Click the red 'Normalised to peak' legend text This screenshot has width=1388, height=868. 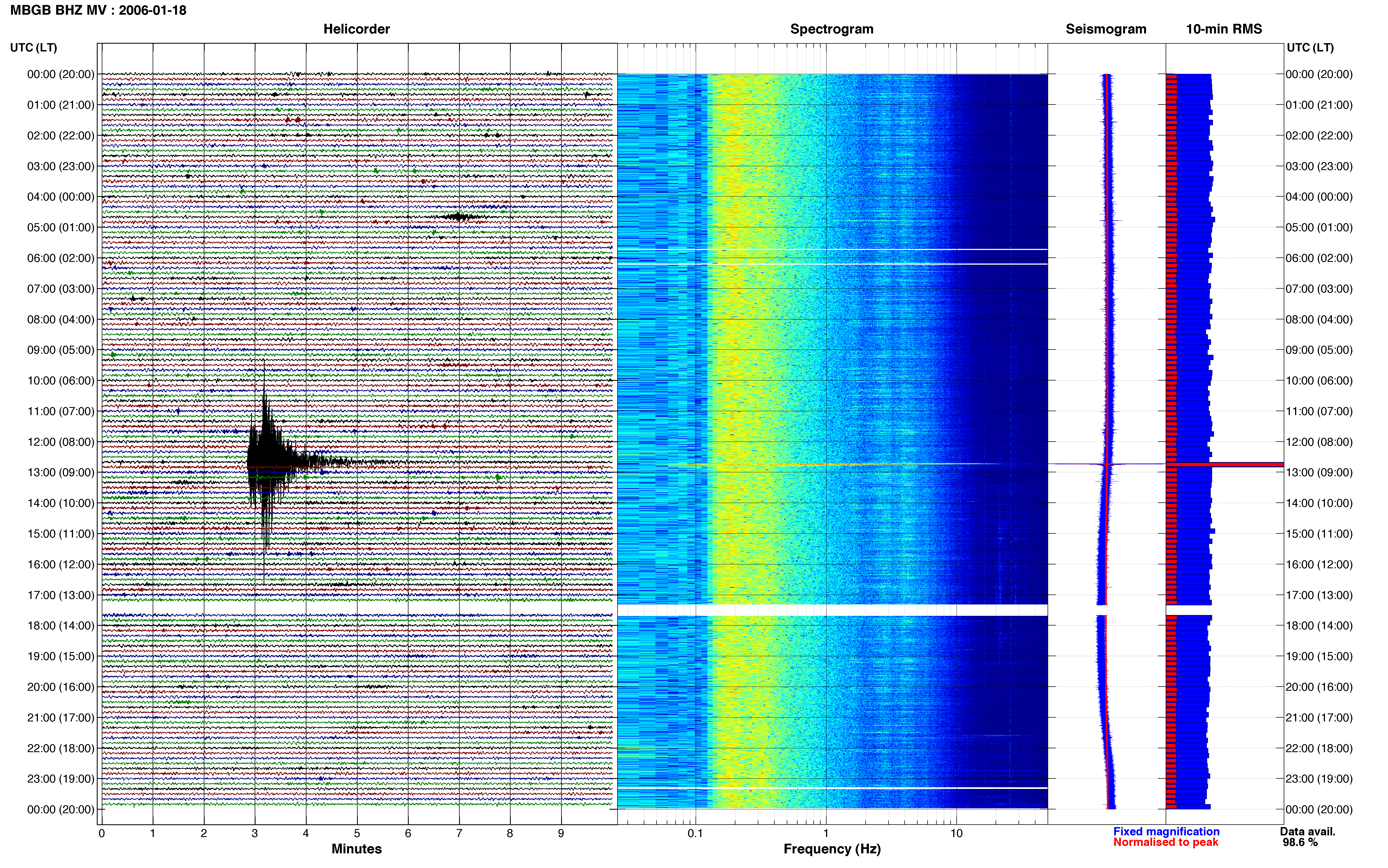[x=1165, y=843]
